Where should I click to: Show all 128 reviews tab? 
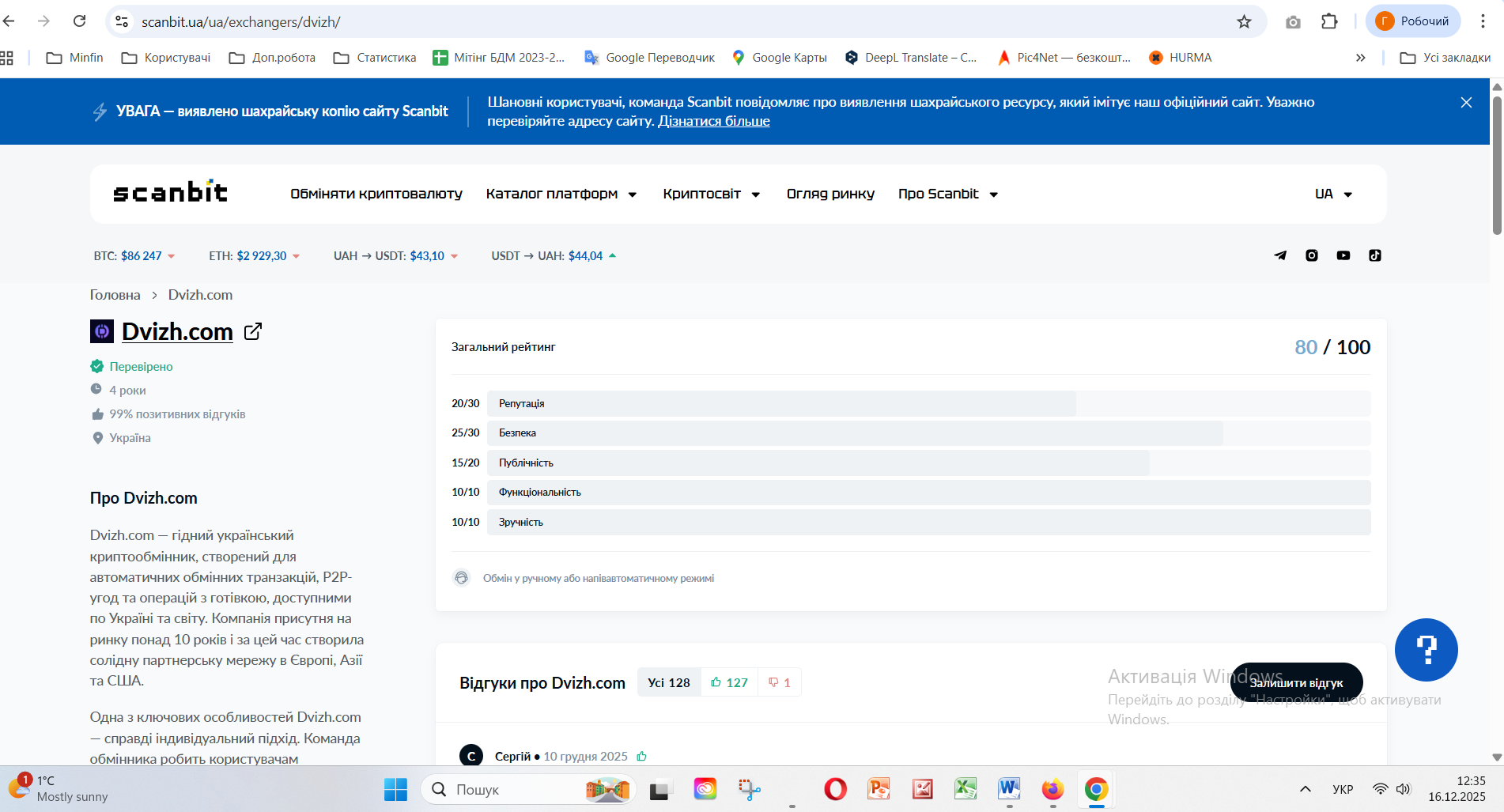[669, 682]
